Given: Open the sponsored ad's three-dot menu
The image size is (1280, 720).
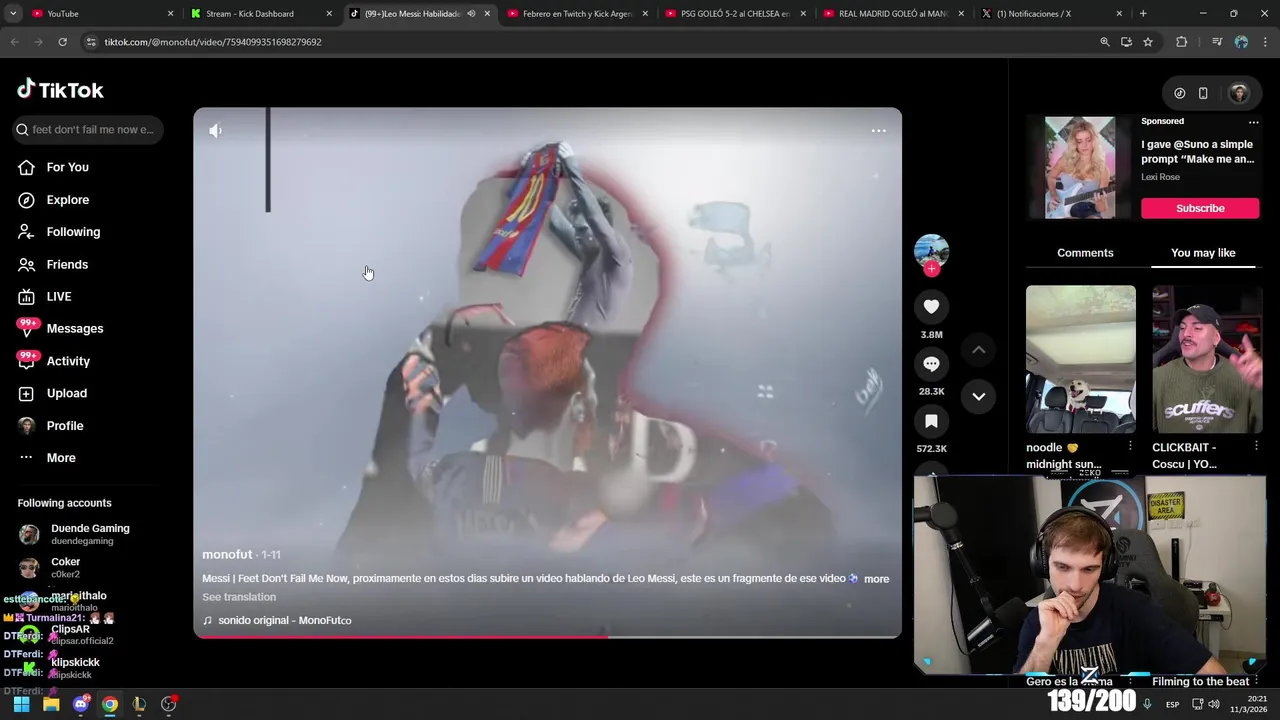Looking at the screenshot, I should [1253, 122].
